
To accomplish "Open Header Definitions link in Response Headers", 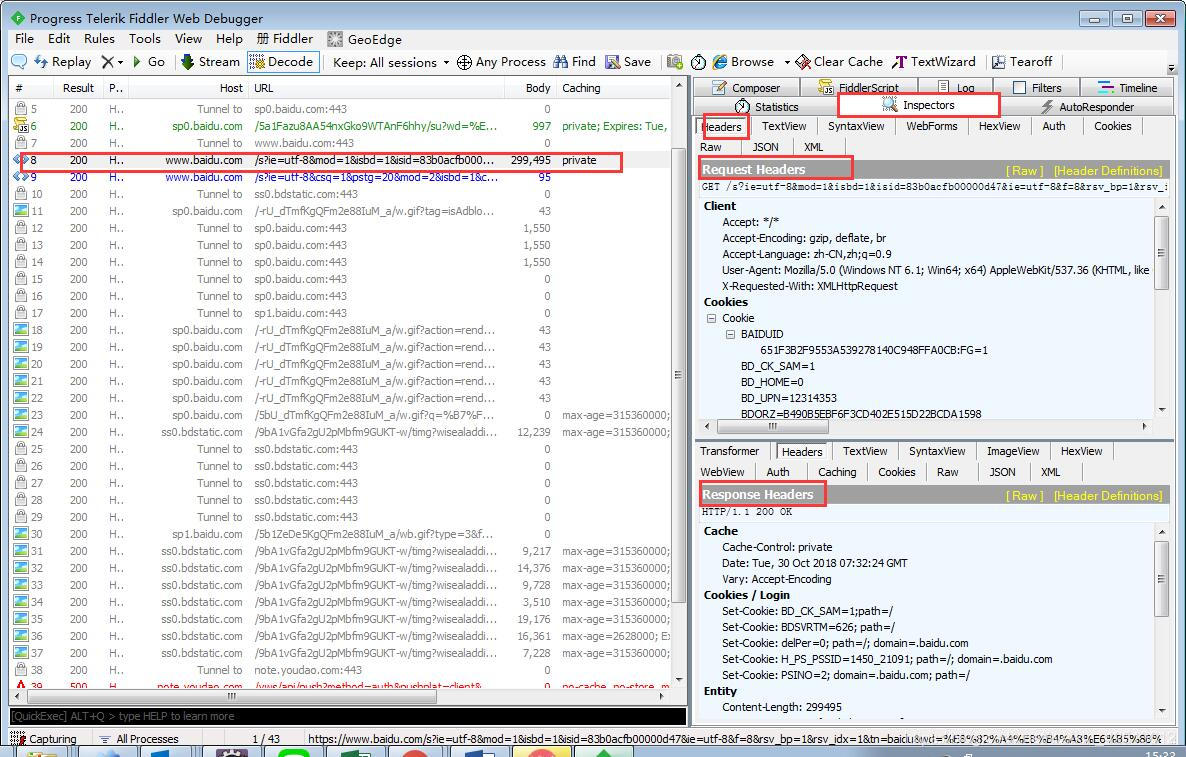I will (1107, 496).
